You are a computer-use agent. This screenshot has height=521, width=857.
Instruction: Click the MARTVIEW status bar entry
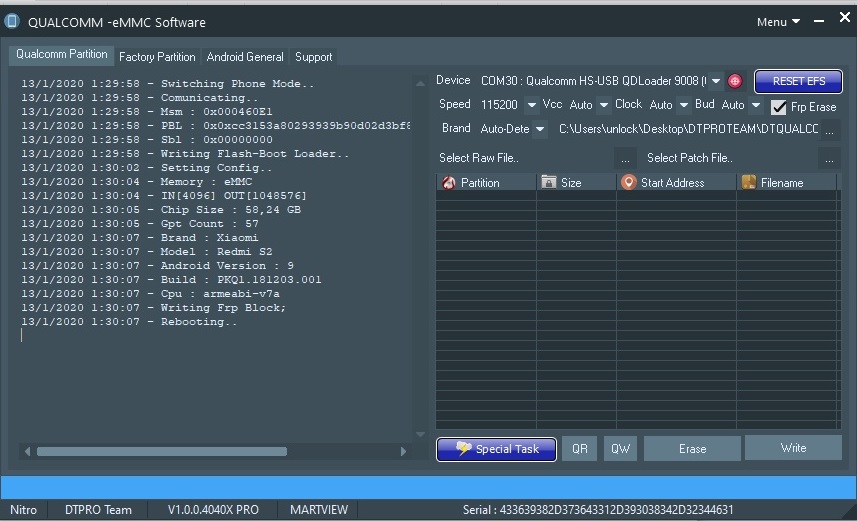319,510
